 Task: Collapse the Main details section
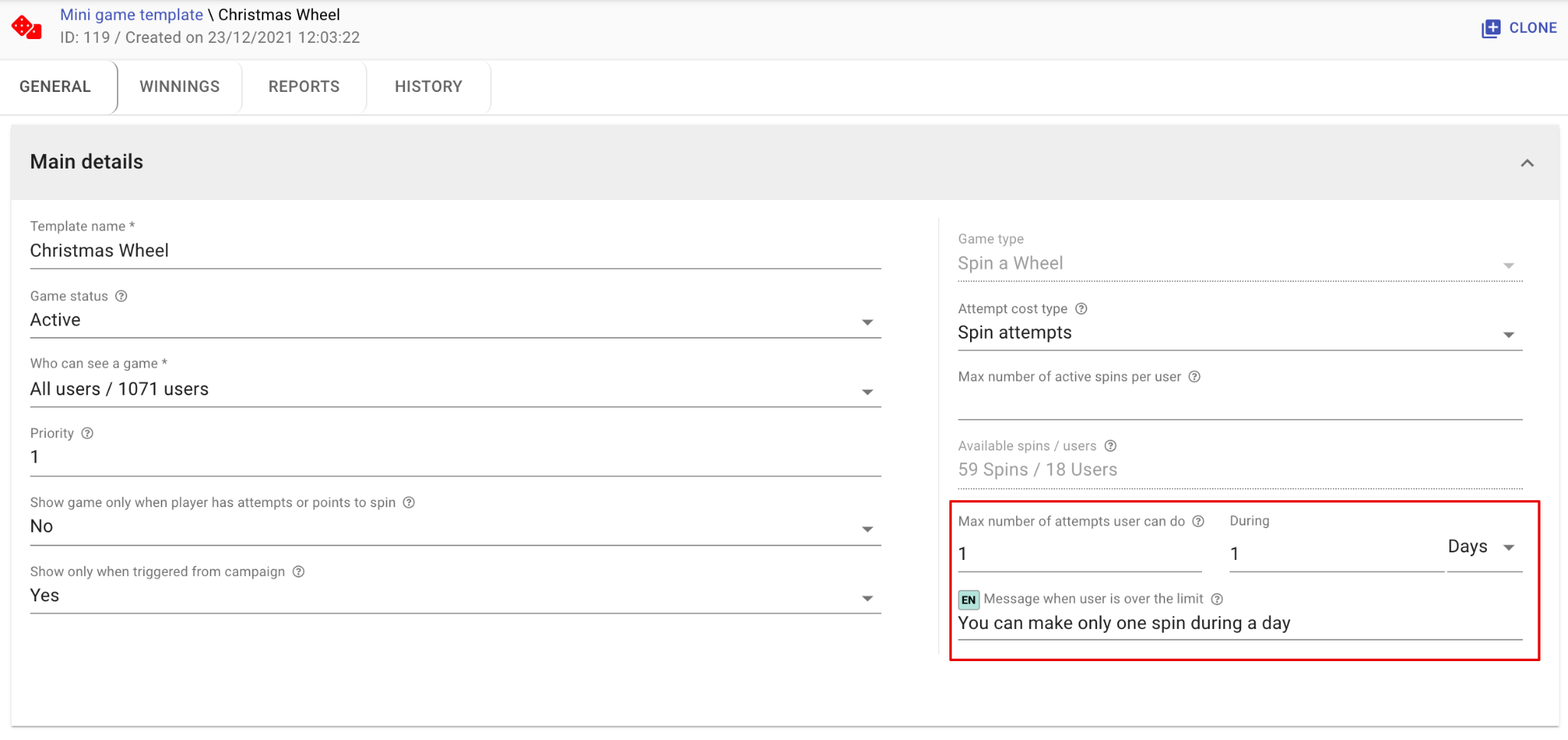point(1527,163)
